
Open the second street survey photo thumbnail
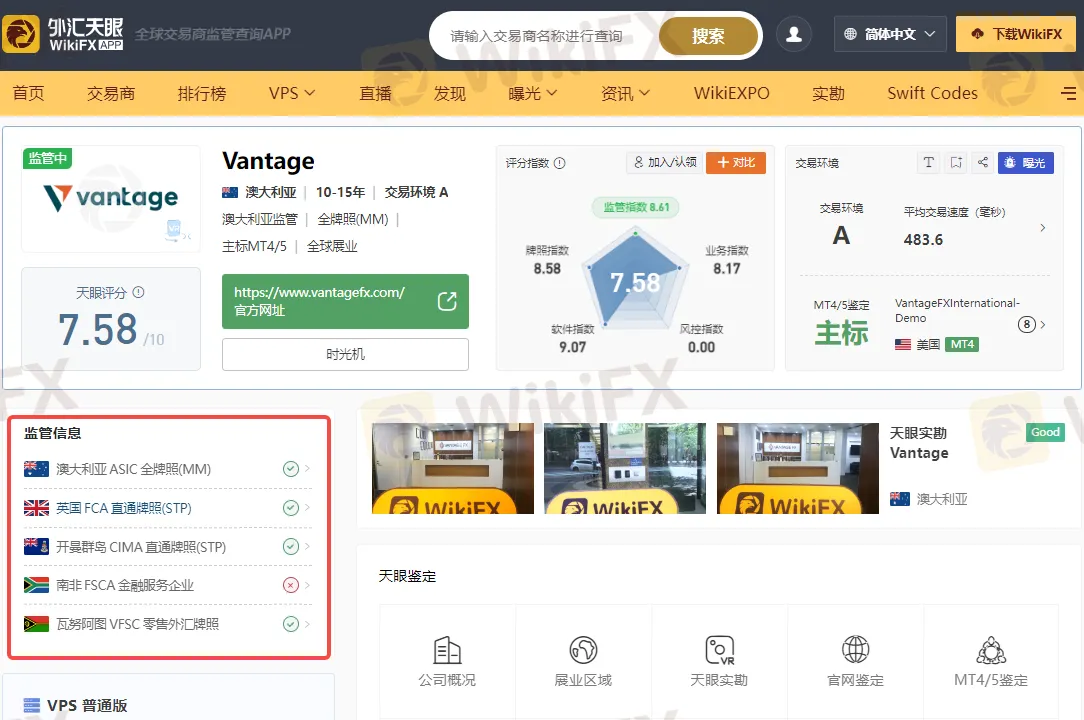click(x=625, y=468)
